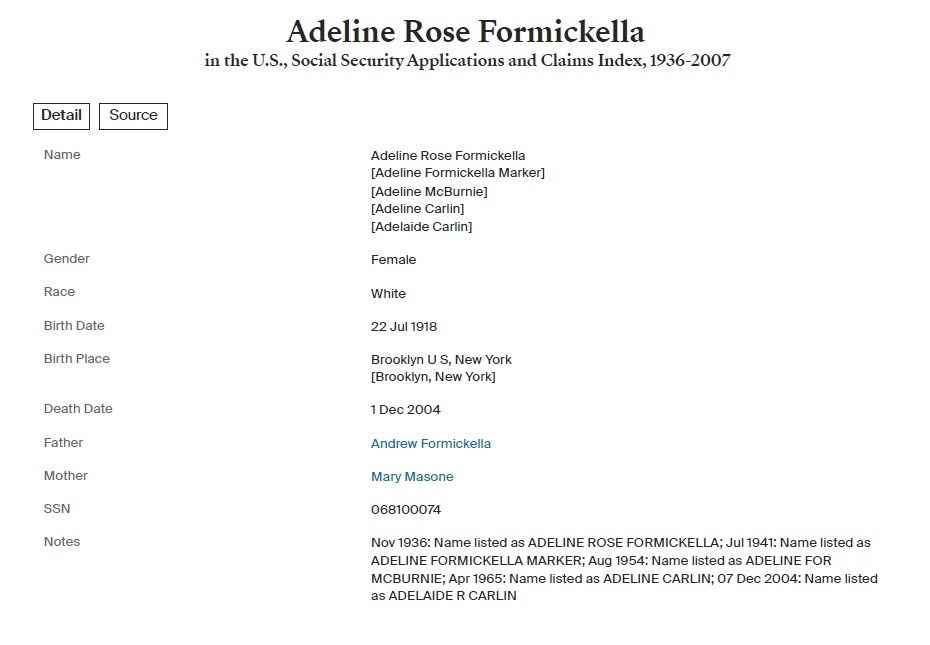
Task: Click the Notes field label
Action: click(62, 542)
